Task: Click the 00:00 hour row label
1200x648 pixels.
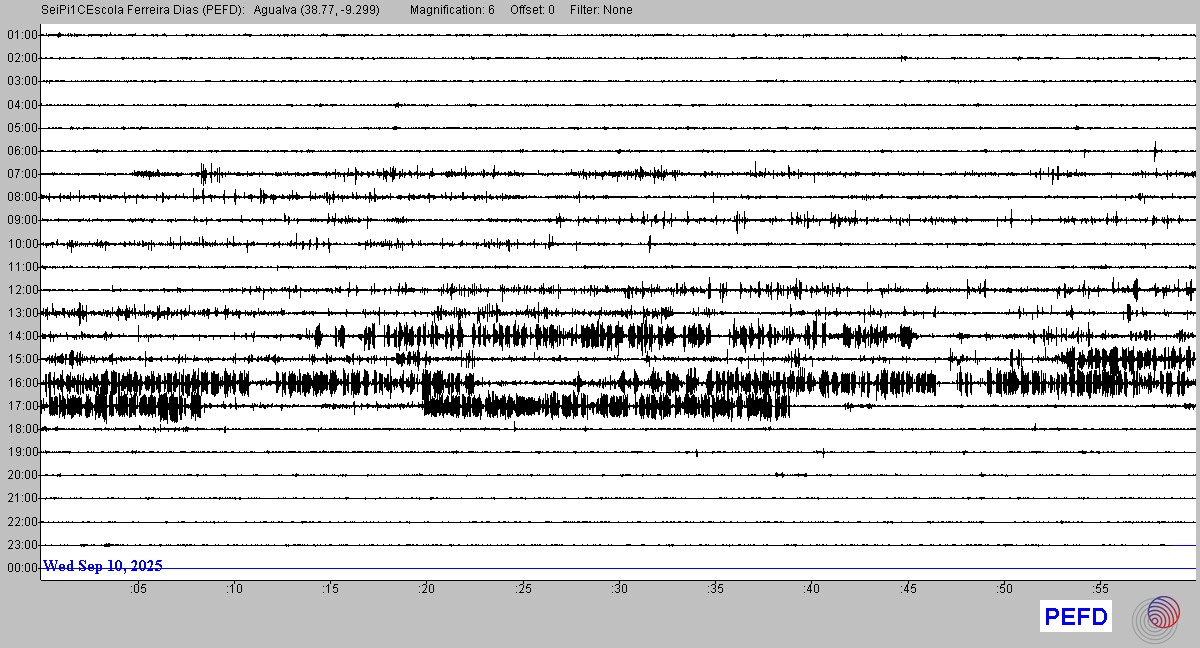Action: (22, 568)
